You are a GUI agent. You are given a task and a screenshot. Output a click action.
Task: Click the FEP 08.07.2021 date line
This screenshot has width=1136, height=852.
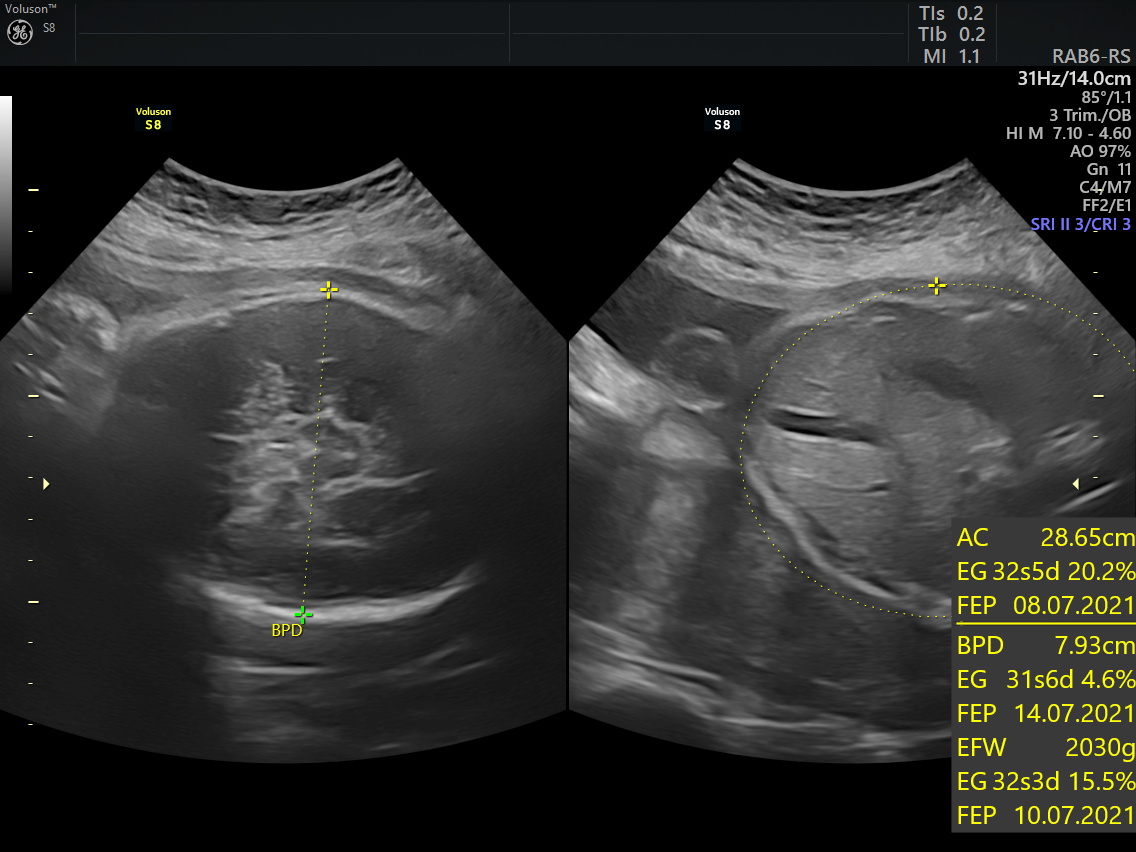click(1044, 605)
